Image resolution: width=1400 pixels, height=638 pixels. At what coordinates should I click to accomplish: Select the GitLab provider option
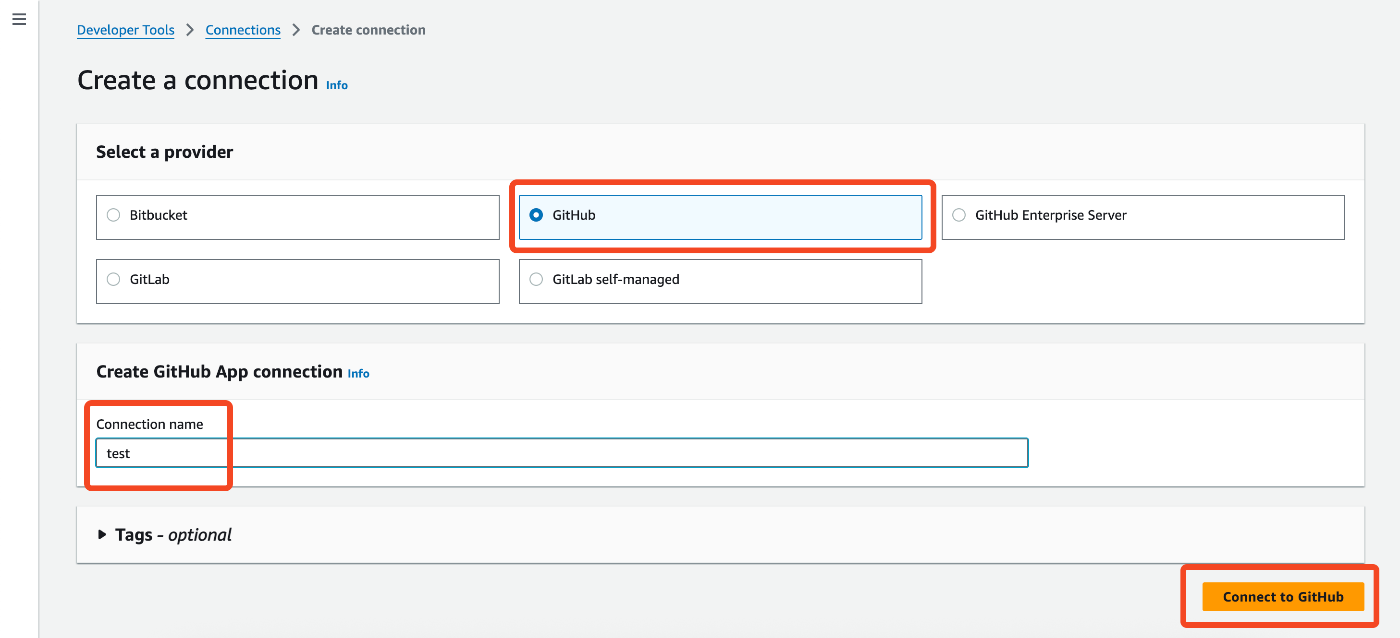point(297,281)
